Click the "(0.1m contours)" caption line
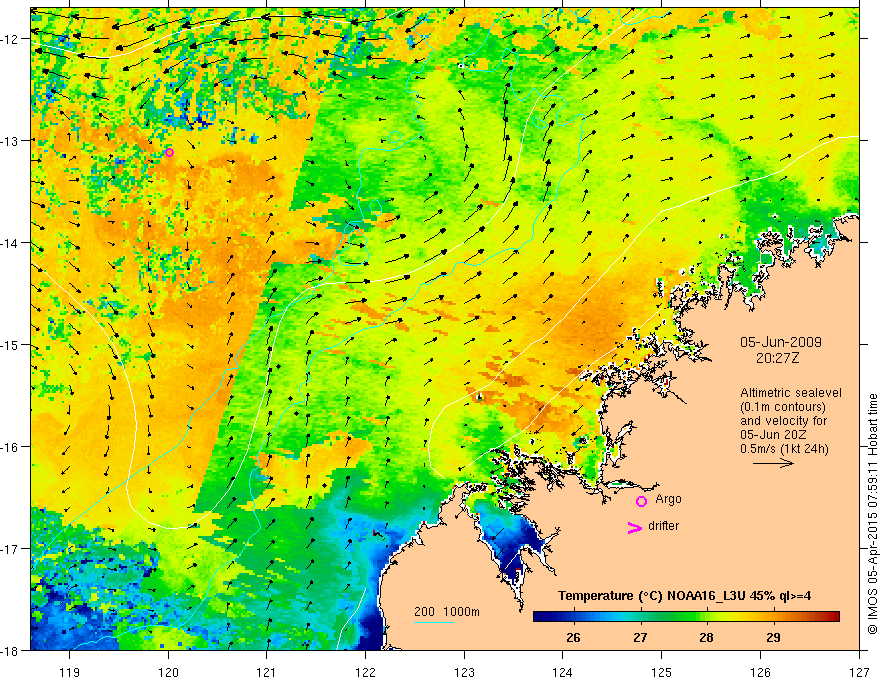Viewport: 880px width, 680px height. (x=783, y=407)
